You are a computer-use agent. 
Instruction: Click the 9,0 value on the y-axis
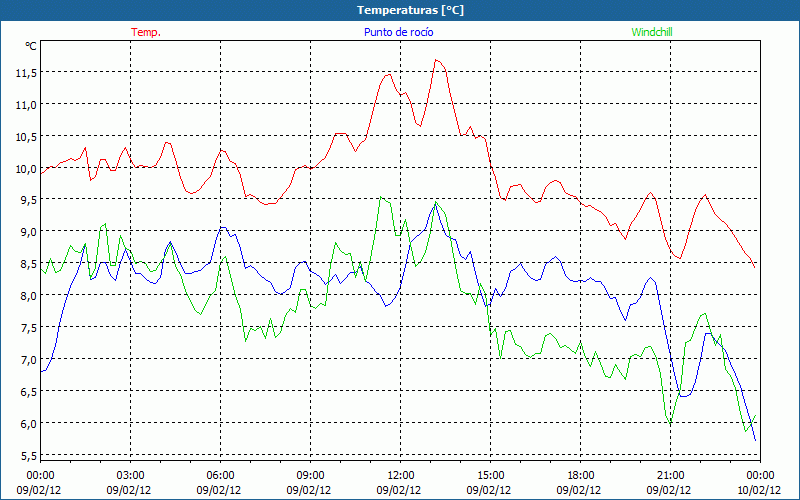tap(29, 232)
